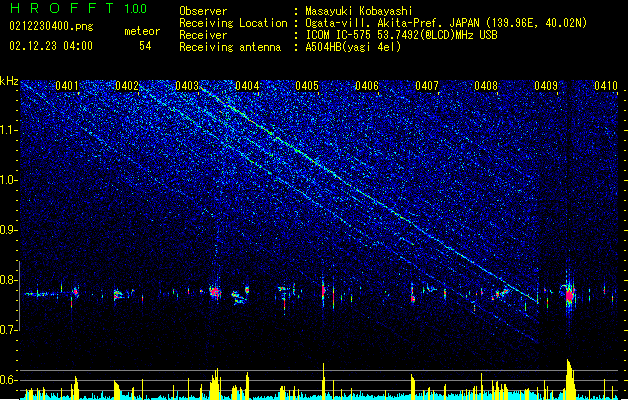
Task: Select the version number 1.00
Action: 136,9
